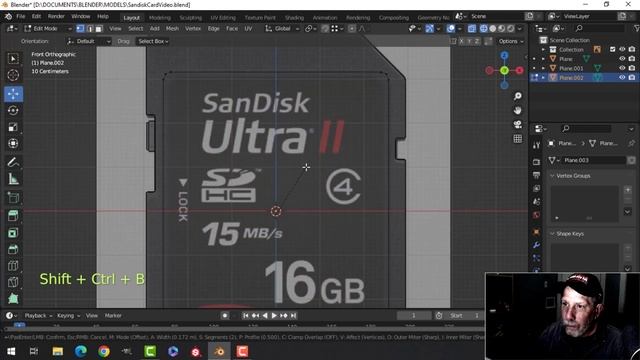The width and height of the screenshot is (640, 360).
Task: Click the pan view hand gizmo
Action: [518, 110]
